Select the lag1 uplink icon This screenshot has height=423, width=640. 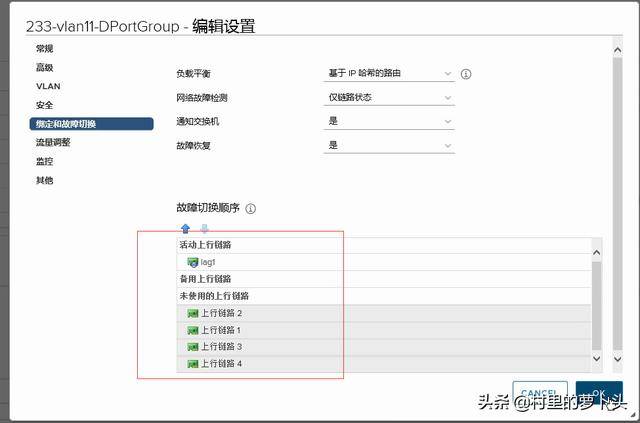click(x=192, y=262)
